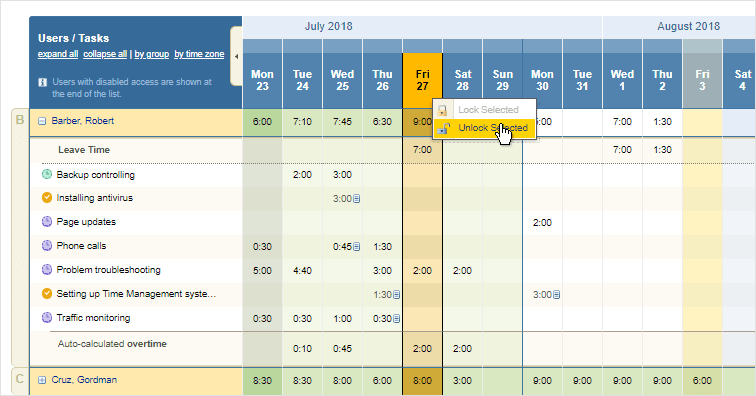Click Phone calls 1:30 cell on Thu 26
Viewport: 756px width, 396px height.
tap(382, 247)
